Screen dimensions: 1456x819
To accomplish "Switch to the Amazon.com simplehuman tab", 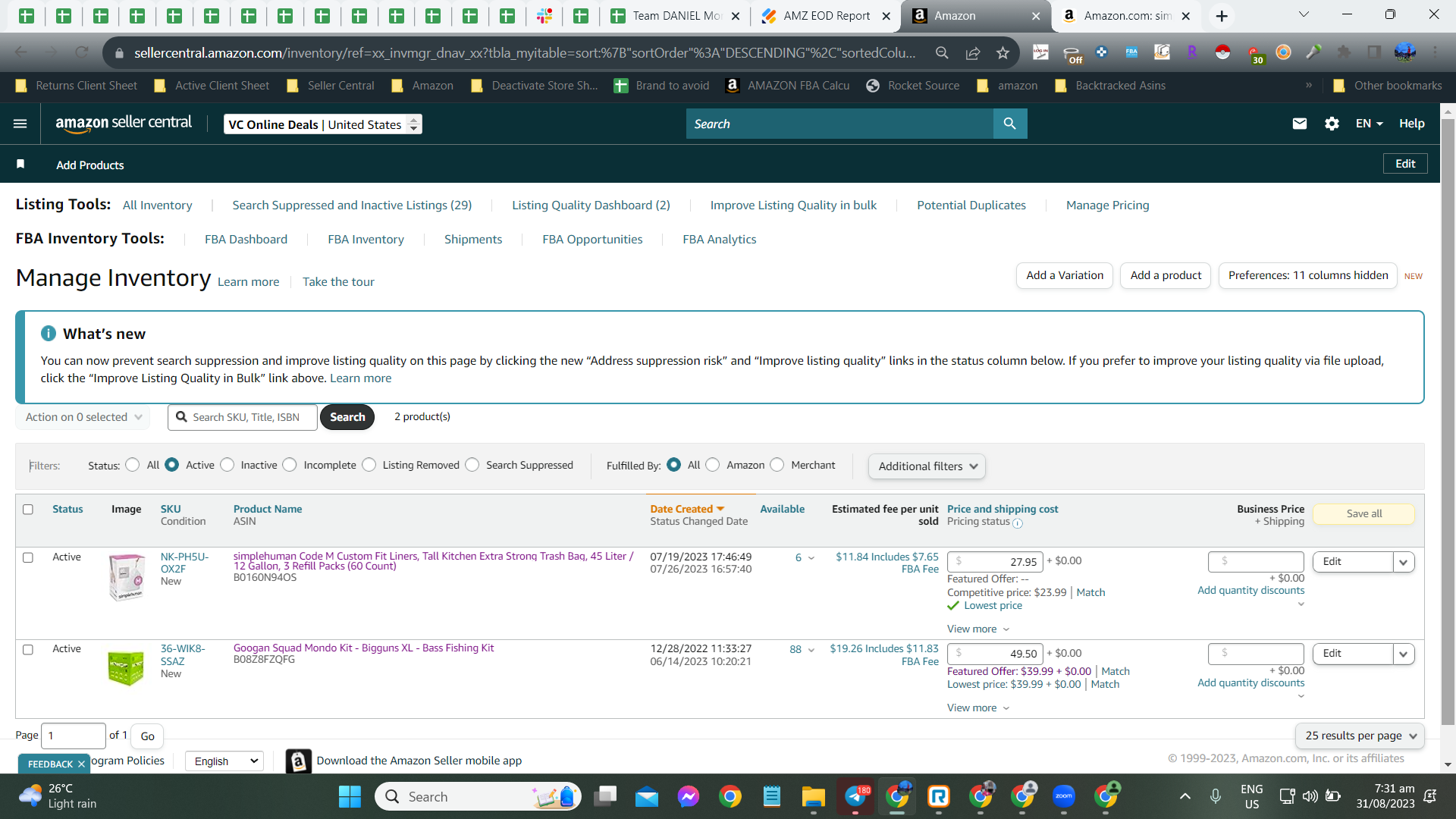I will coord(1127,16).
